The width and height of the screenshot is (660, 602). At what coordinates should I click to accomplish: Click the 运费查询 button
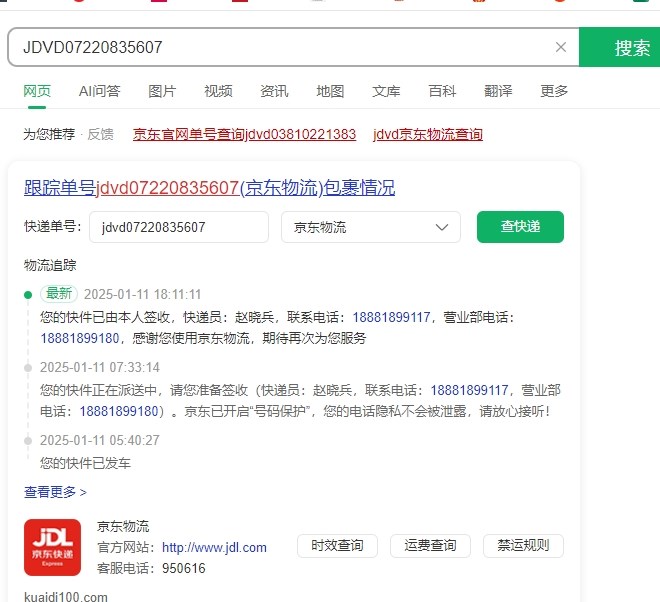pyautogui.click(x=430, y=546)
